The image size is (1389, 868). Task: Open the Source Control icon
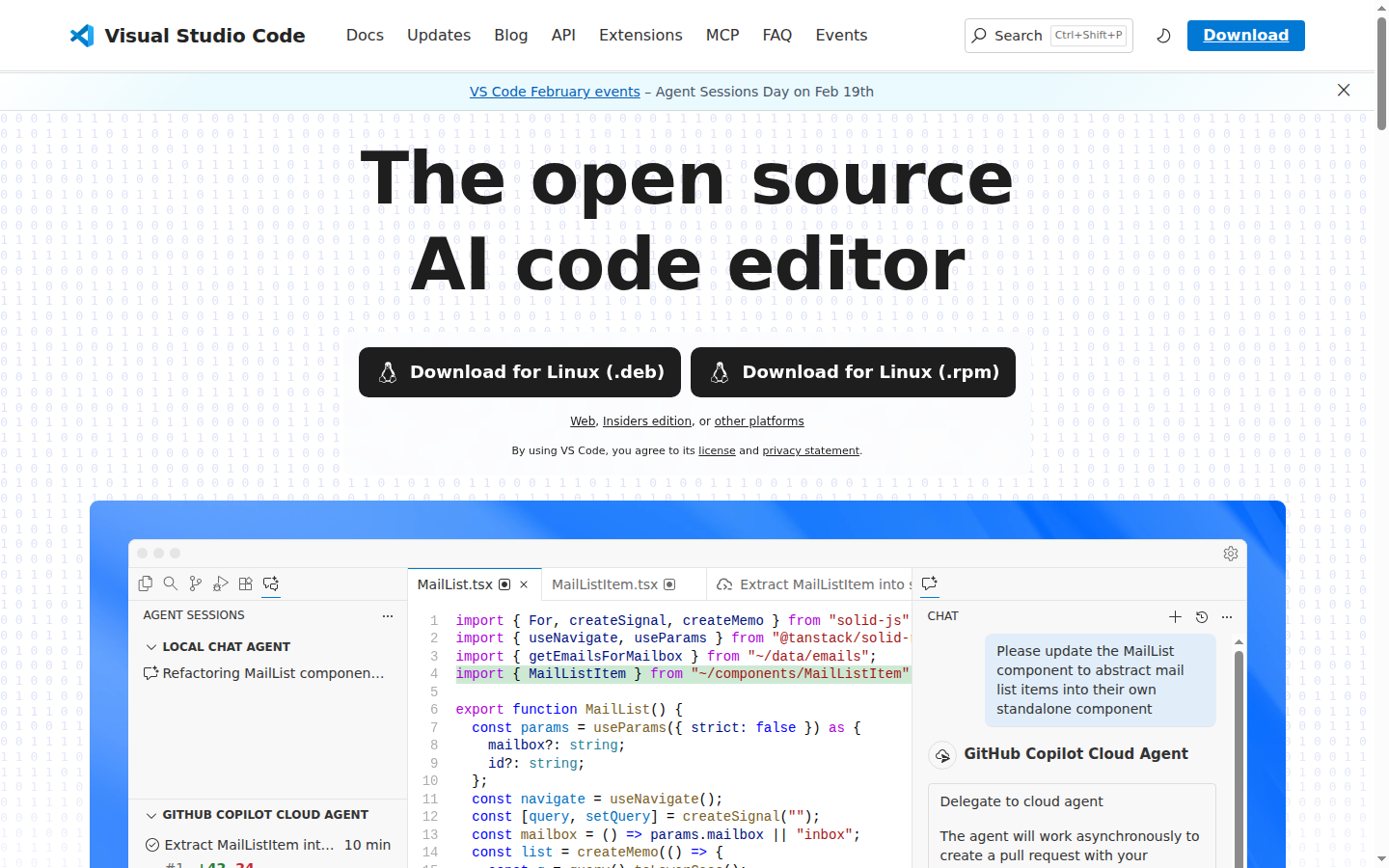click(196, 583)
